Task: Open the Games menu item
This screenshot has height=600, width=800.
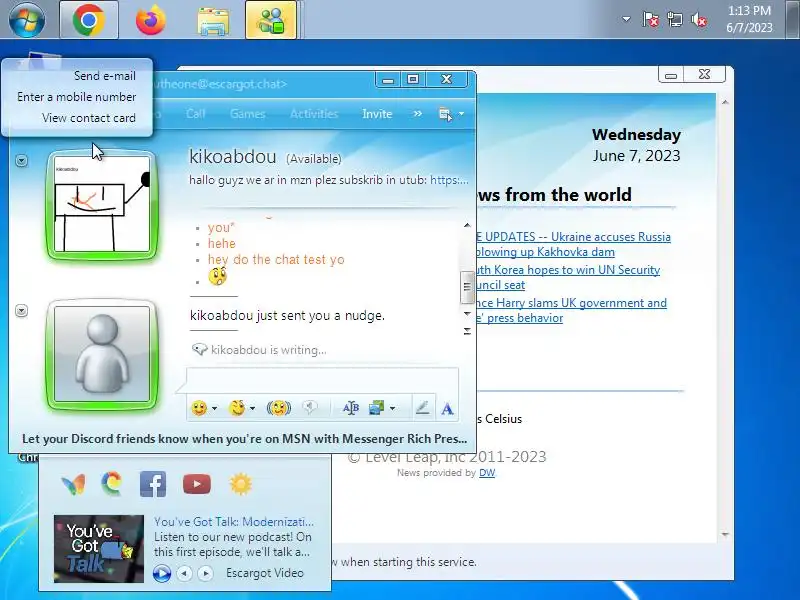Action: [247, 114]
